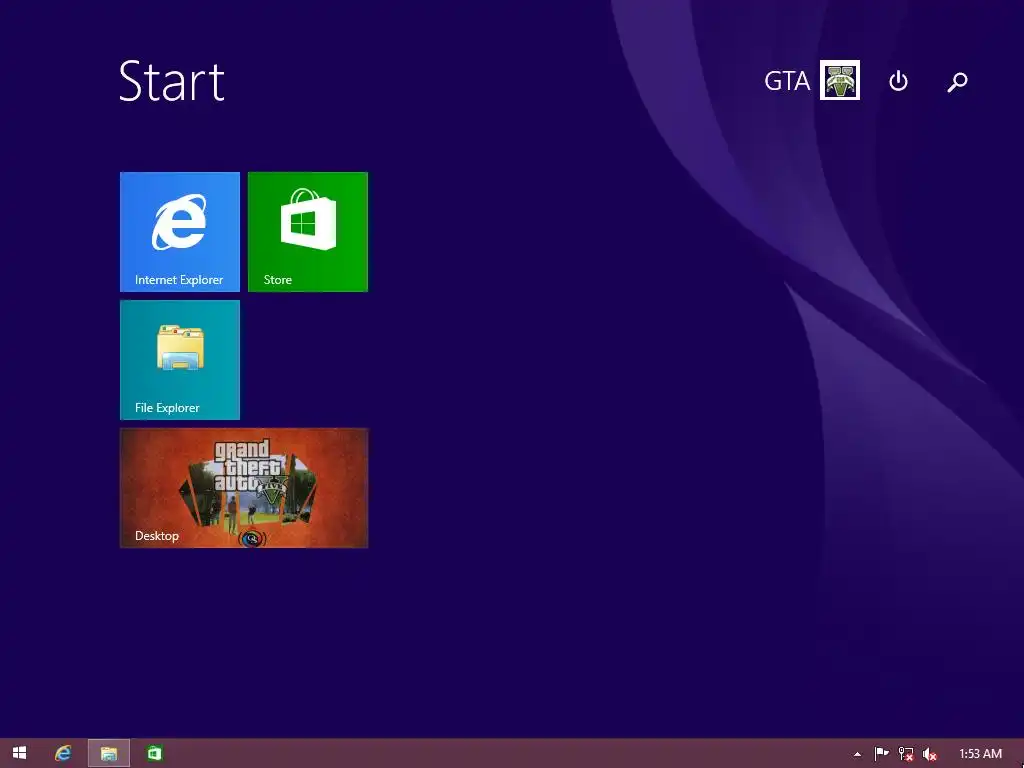Open the File Explorer tile

click(x=180, y=360)
